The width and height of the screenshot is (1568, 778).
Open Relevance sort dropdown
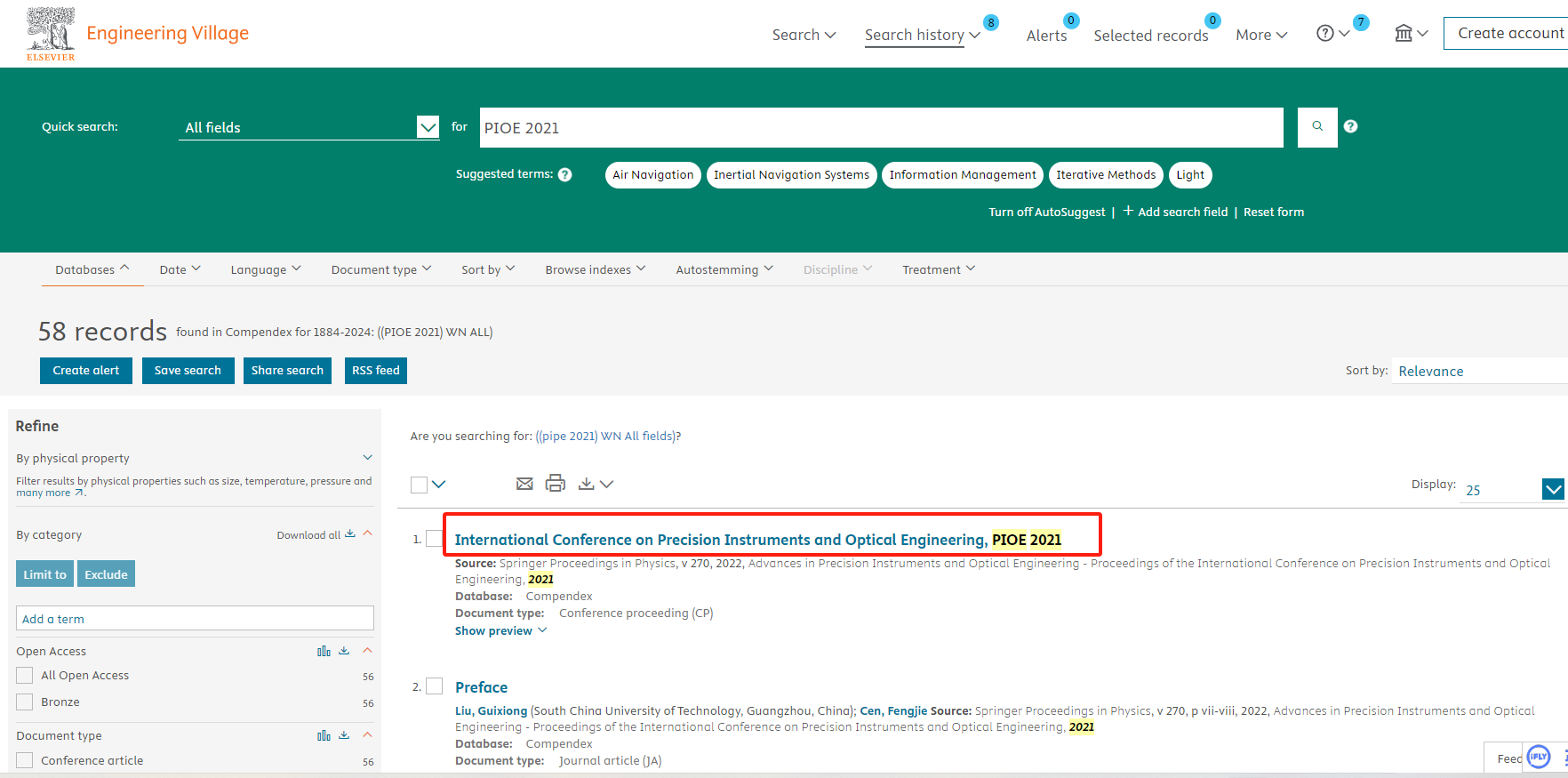[1480, 371]
